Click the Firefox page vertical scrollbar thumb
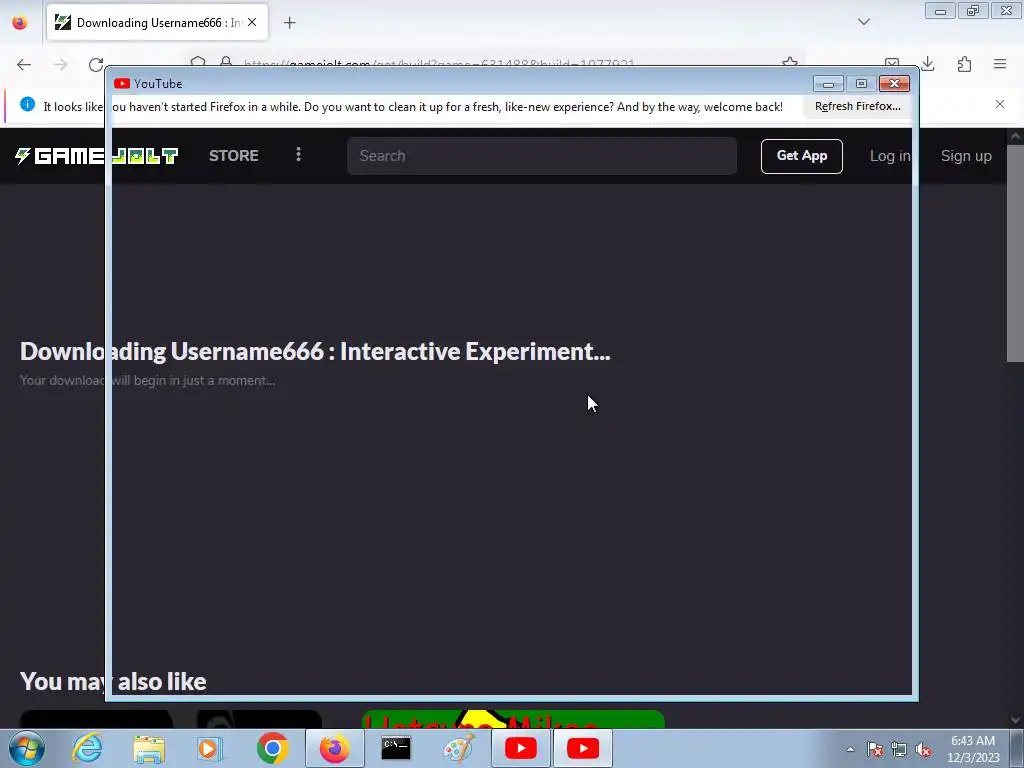The width and height of the screenshot is (1024, 768). pos(1015,253)
